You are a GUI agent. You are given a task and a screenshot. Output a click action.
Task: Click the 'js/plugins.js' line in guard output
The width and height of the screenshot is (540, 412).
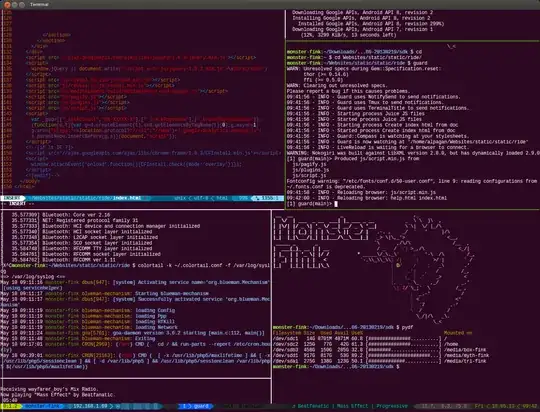click(310, 170)
